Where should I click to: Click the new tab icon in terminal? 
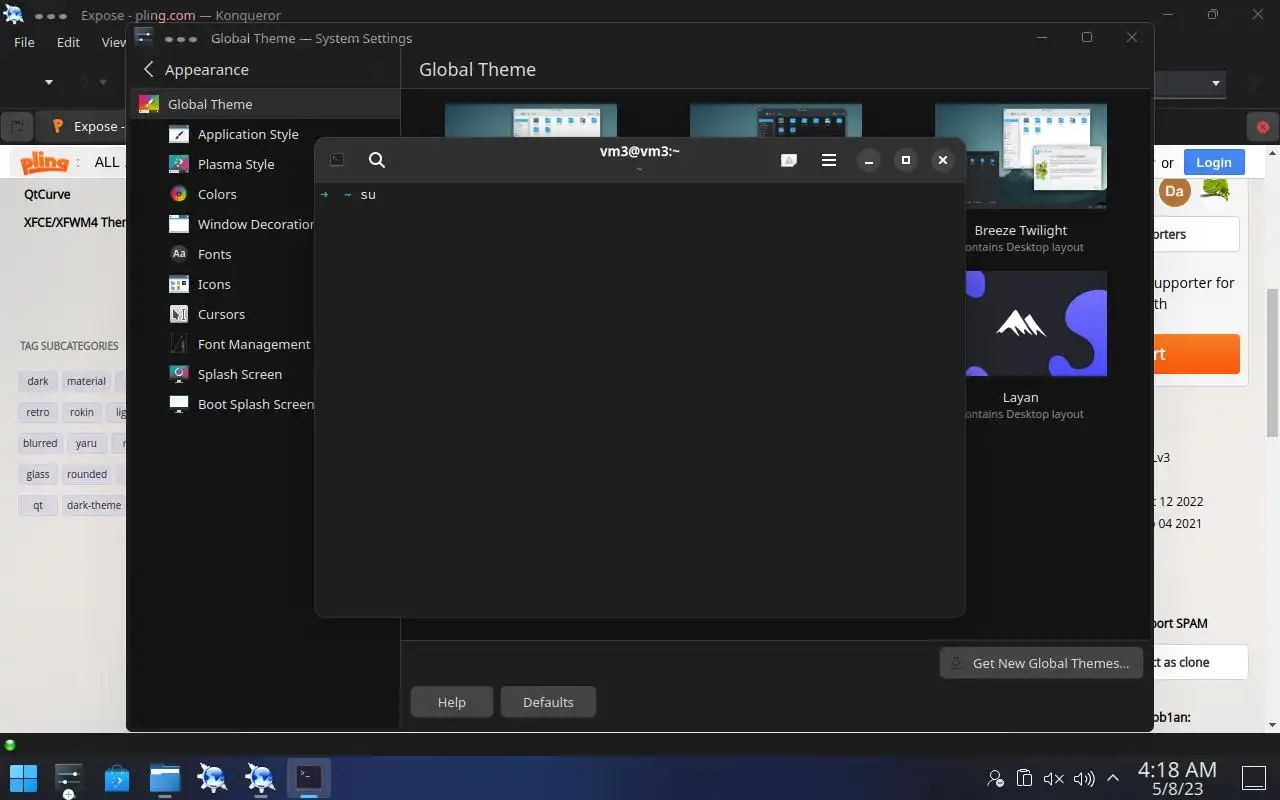point(337,160)
